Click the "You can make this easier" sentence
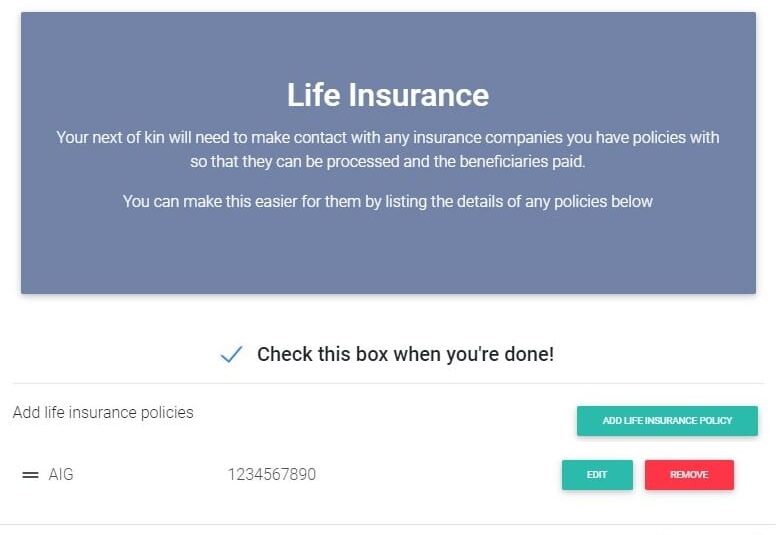This screenshot has width=776, height=535. [x=388, y=201]
